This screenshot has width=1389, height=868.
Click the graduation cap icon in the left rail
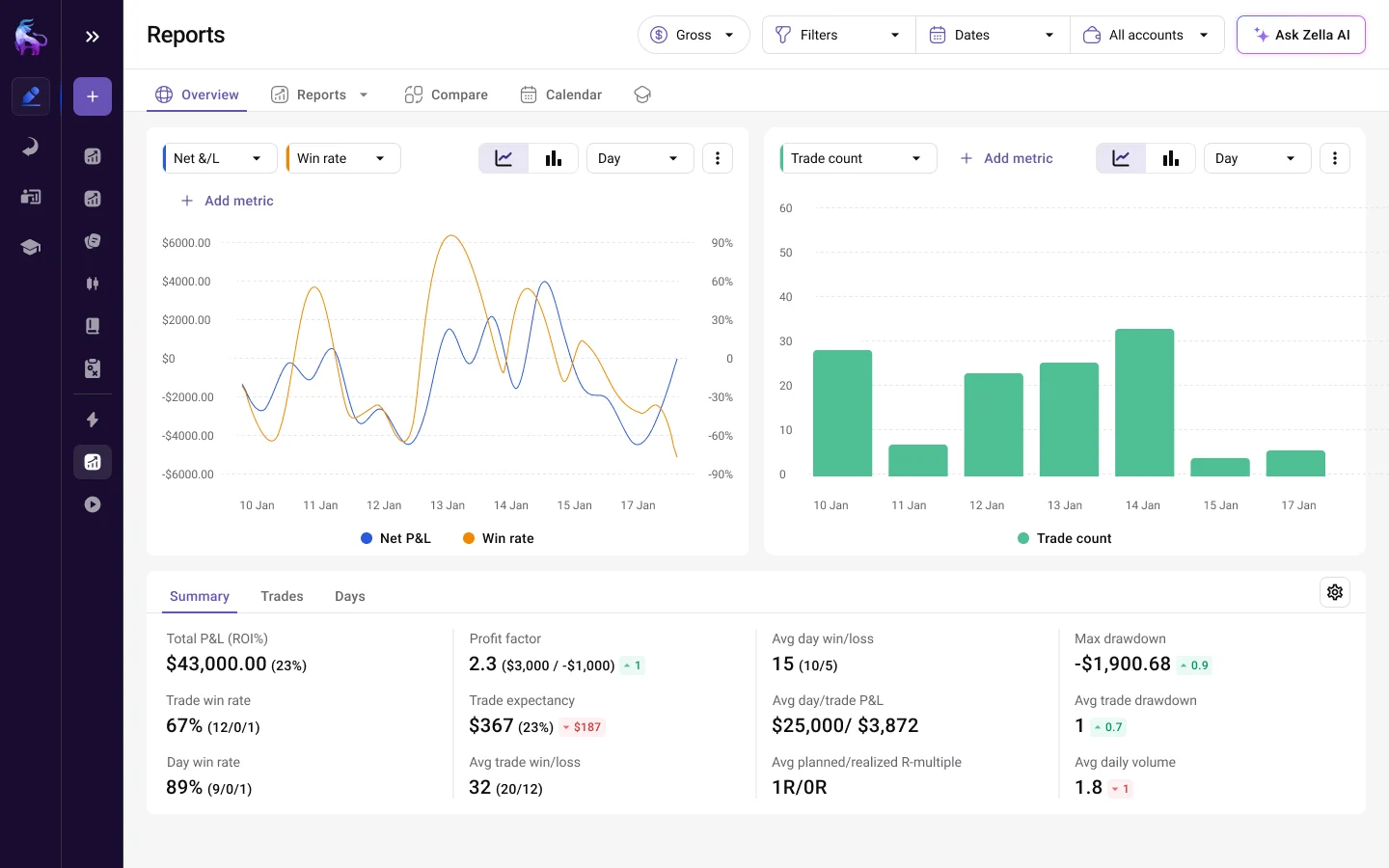(x=31, y=247)
